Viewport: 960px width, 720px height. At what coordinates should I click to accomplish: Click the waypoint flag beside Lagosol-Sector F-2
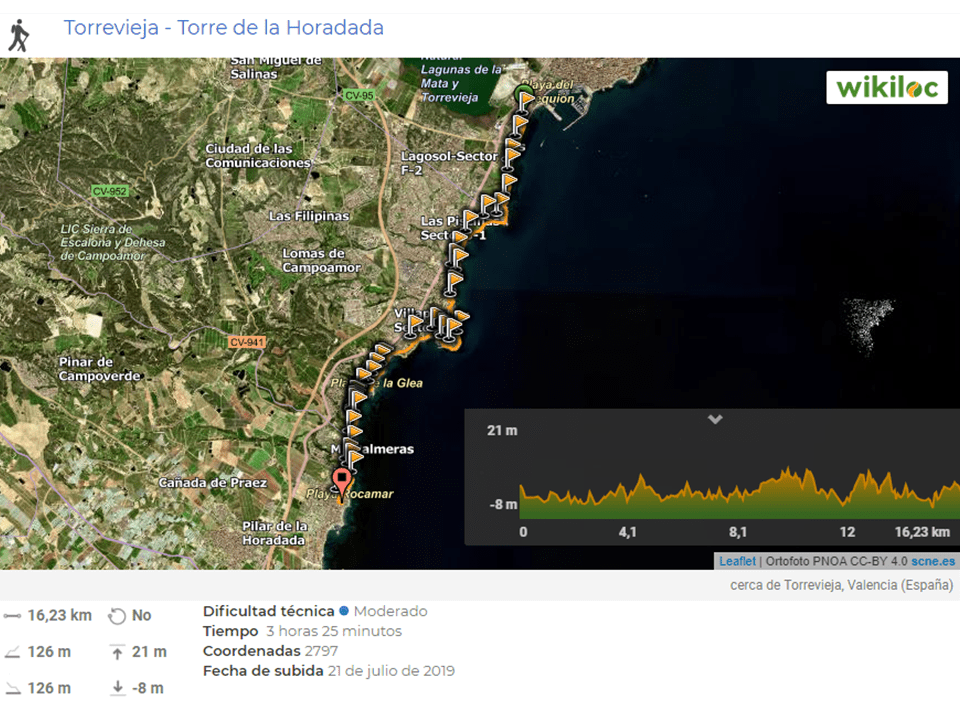coord(512,153)
